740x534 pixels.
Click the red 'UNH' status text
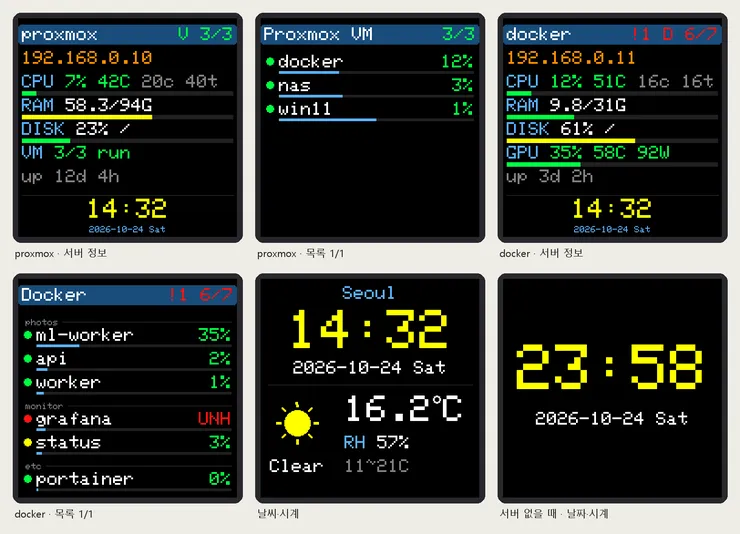coord(214,418)
